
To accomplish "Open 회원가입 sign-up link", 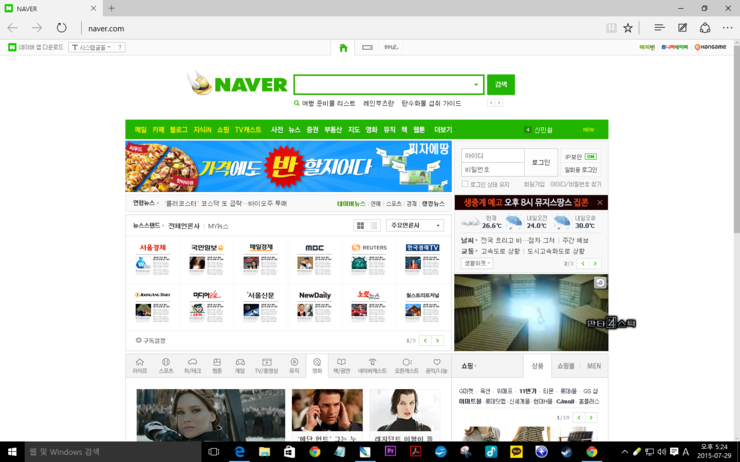I will [534, 184].
